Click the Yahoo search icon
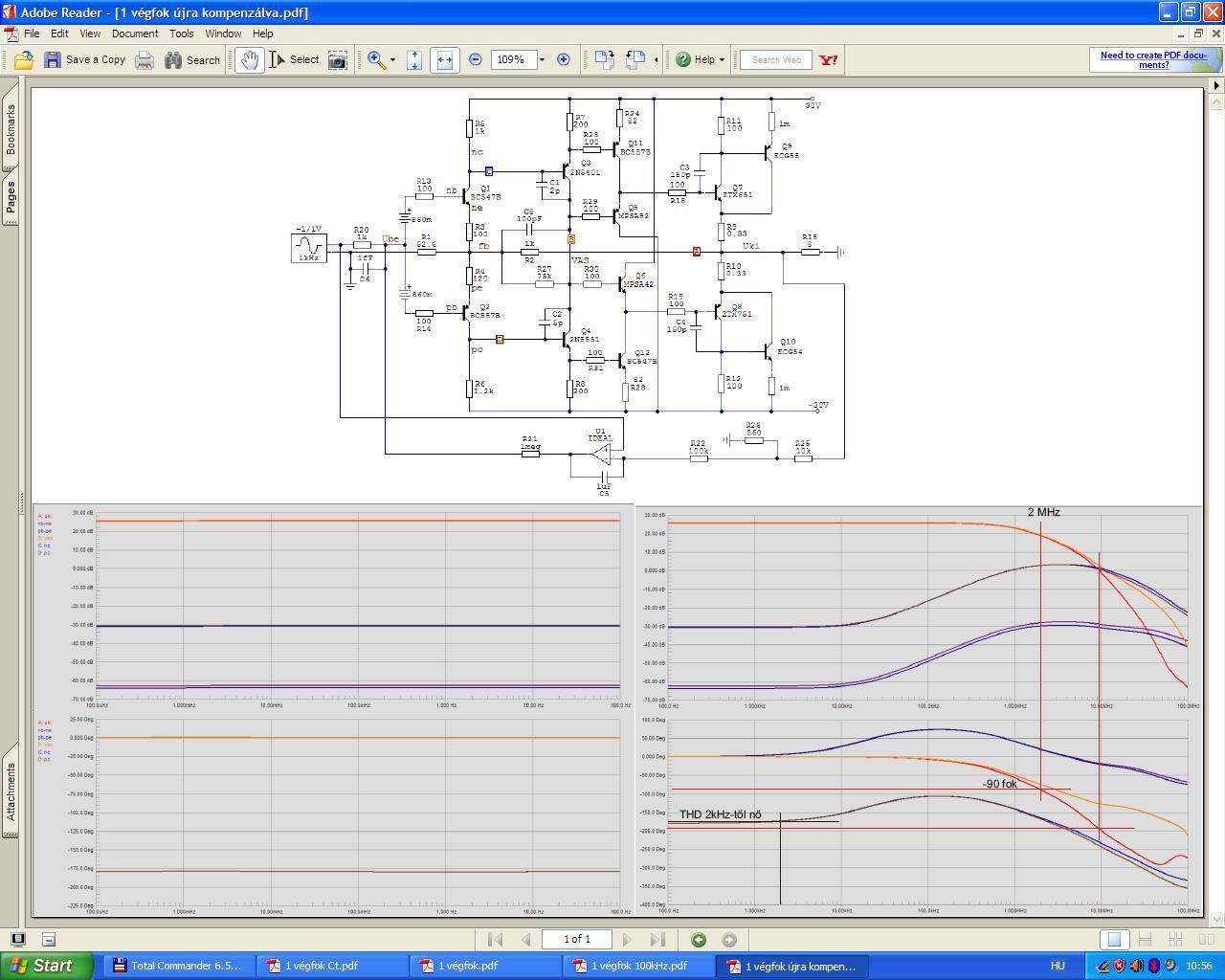The width and height of the screenshot is (1225, 980). 829,60
